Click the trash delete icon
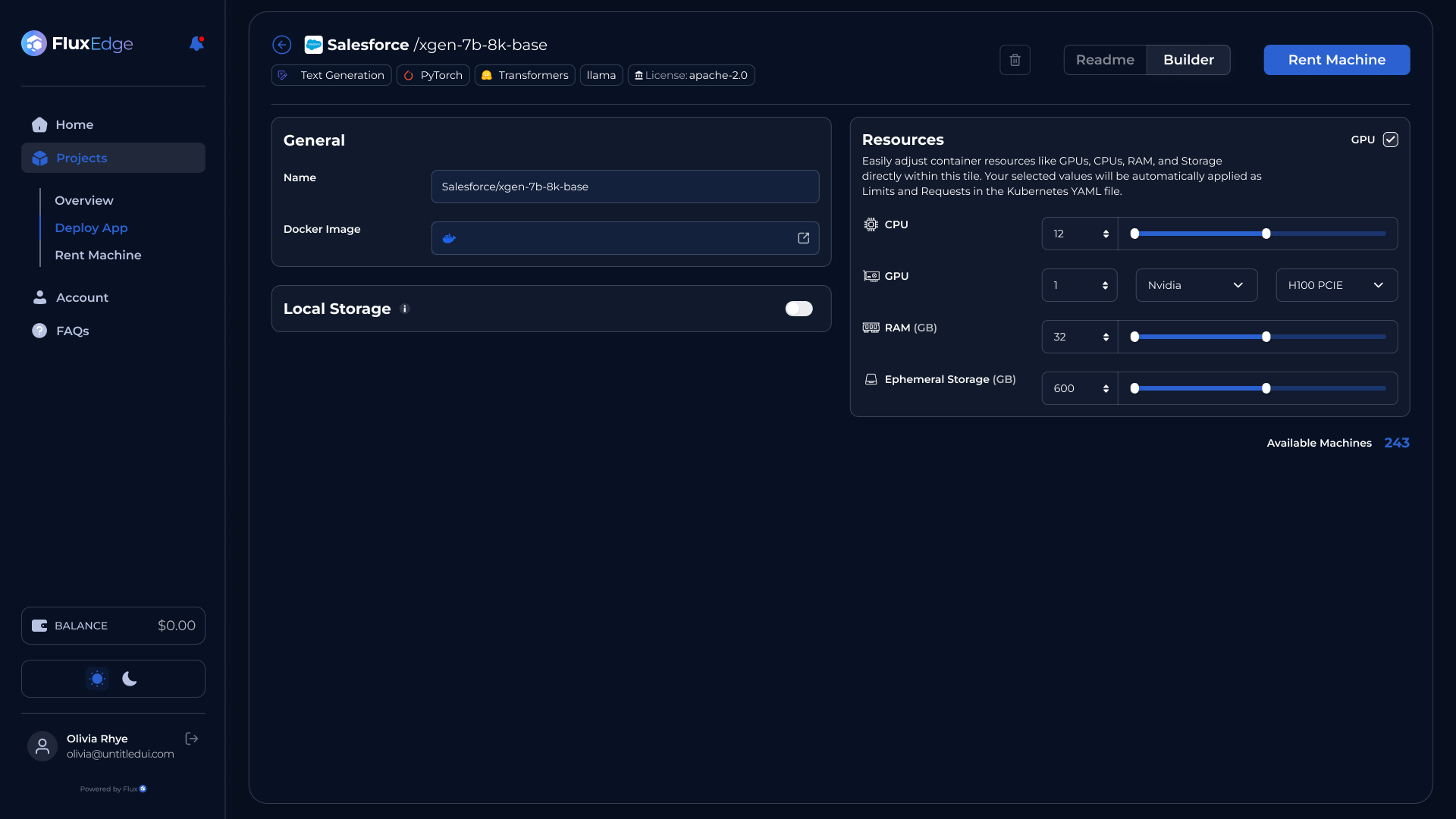The height and width of the screenshot is (819, 1456). pyautogui.click(x=1015, y=60)
